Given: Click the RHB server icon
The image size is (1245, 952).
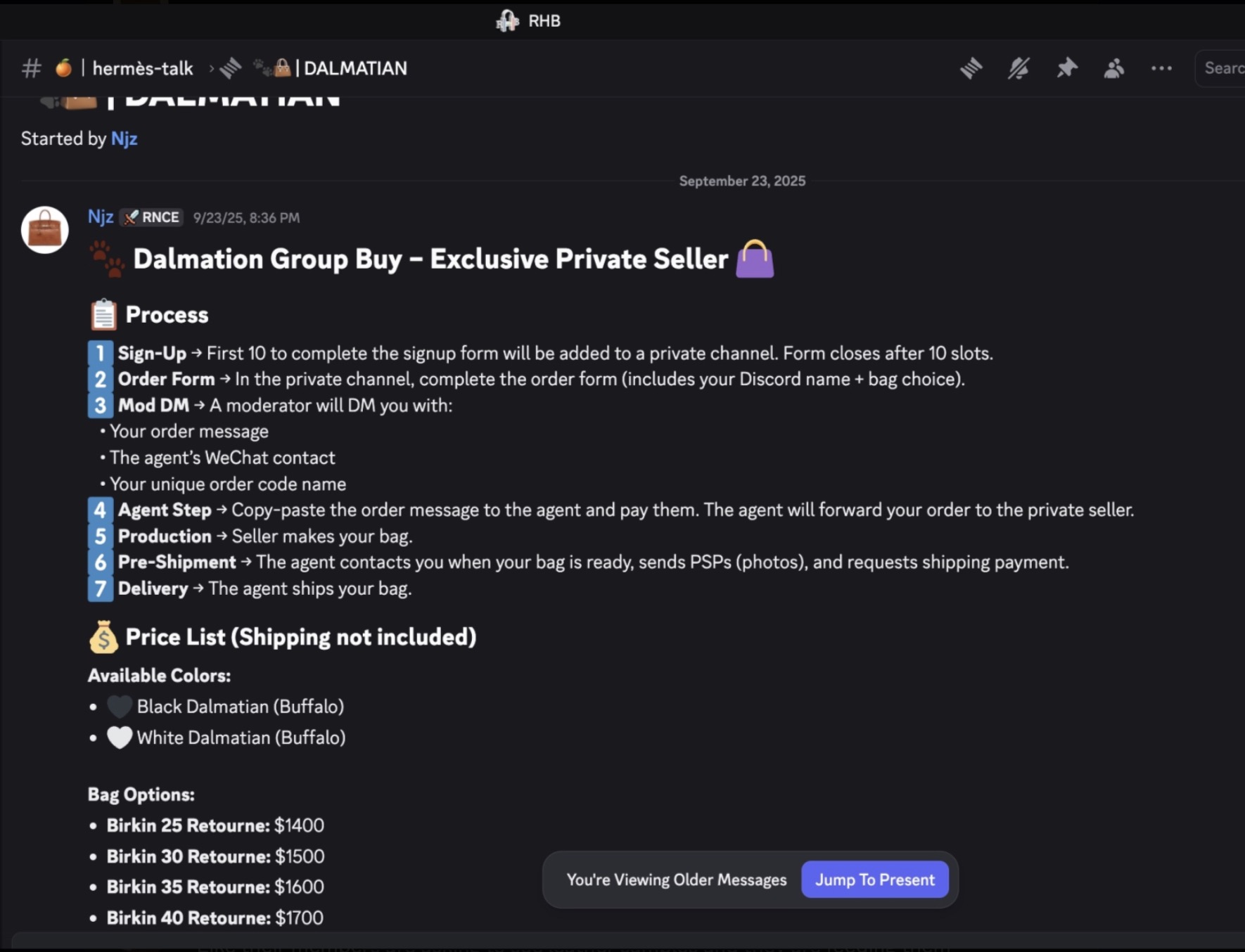Looking at the screenshot, I should click(507, 21).
